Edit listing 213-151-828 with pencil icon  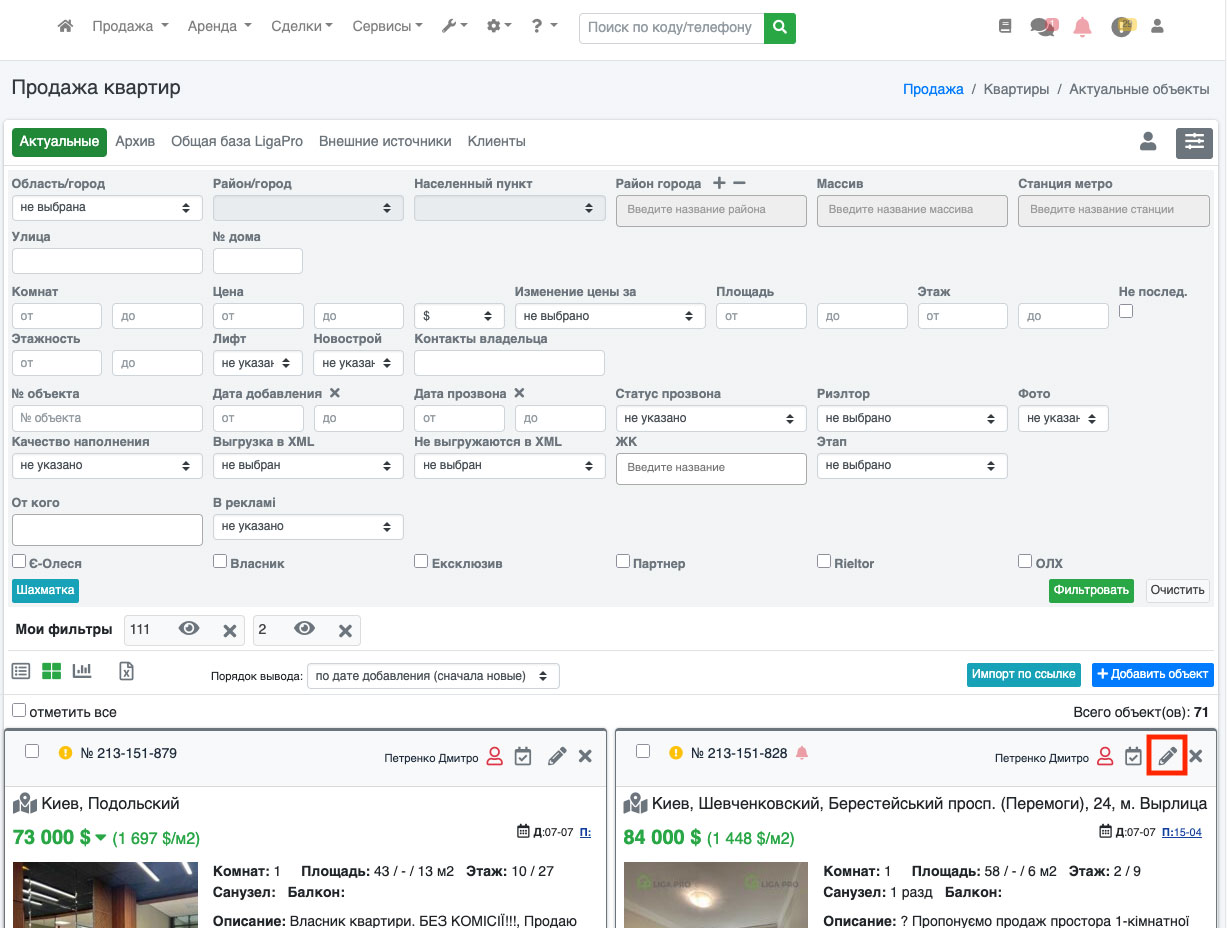tap(1166, 756)
